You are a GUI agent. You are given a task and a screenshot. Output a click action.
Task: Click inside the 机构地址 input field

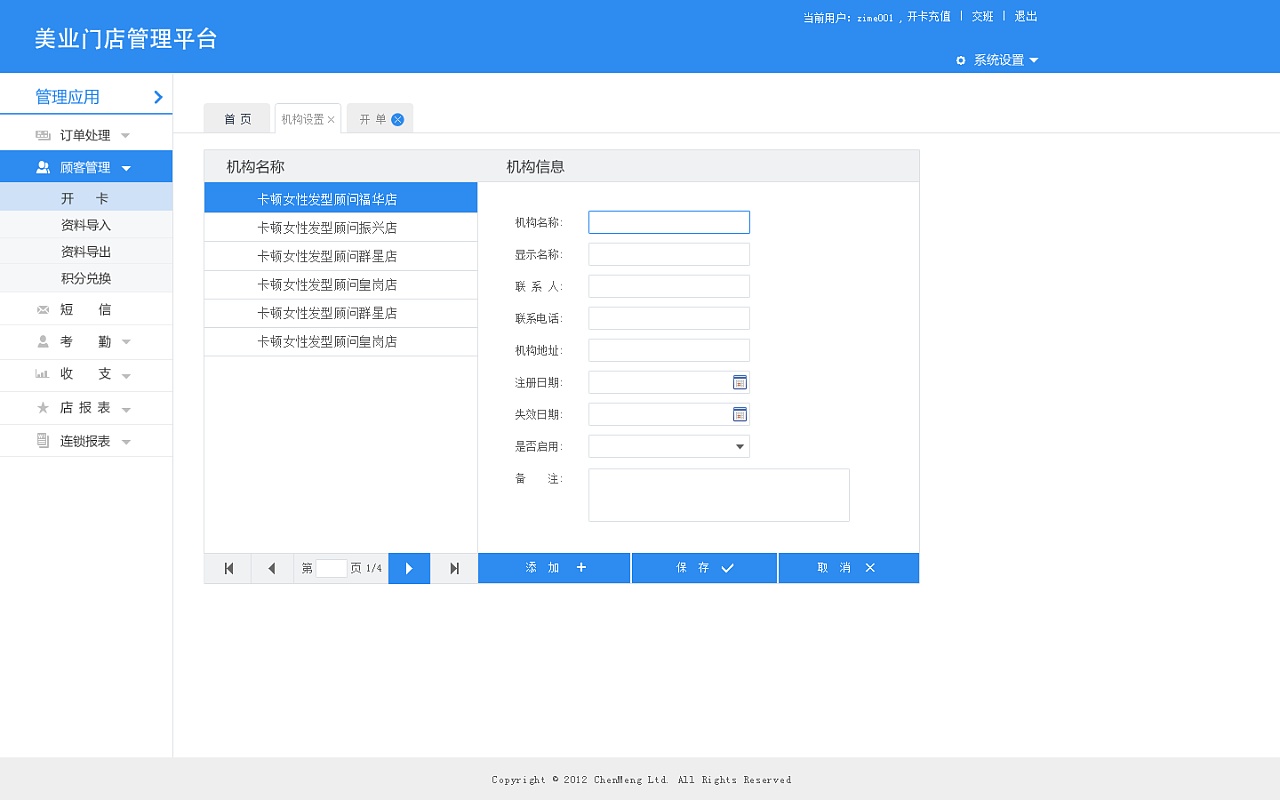[669, 350]
